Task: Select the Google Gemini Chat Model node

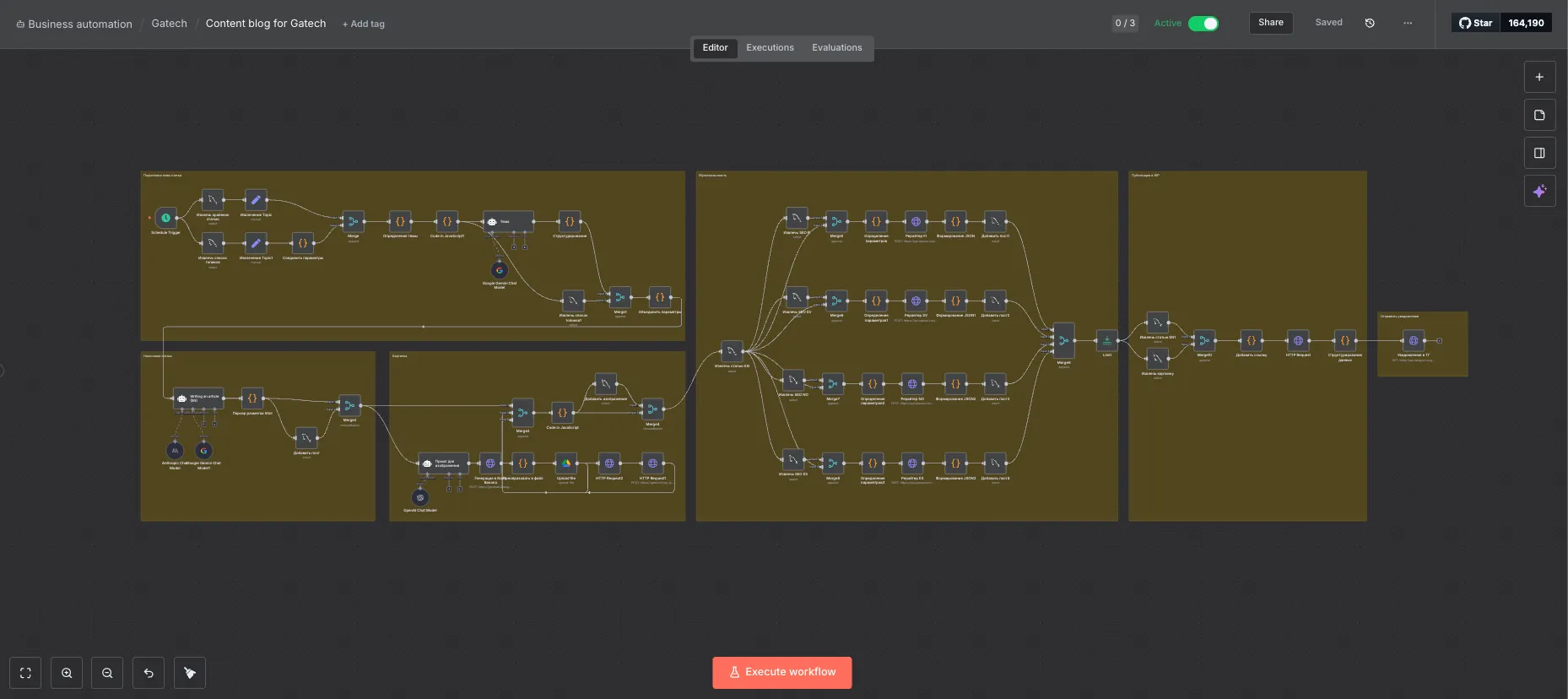Action: point(500,270)
